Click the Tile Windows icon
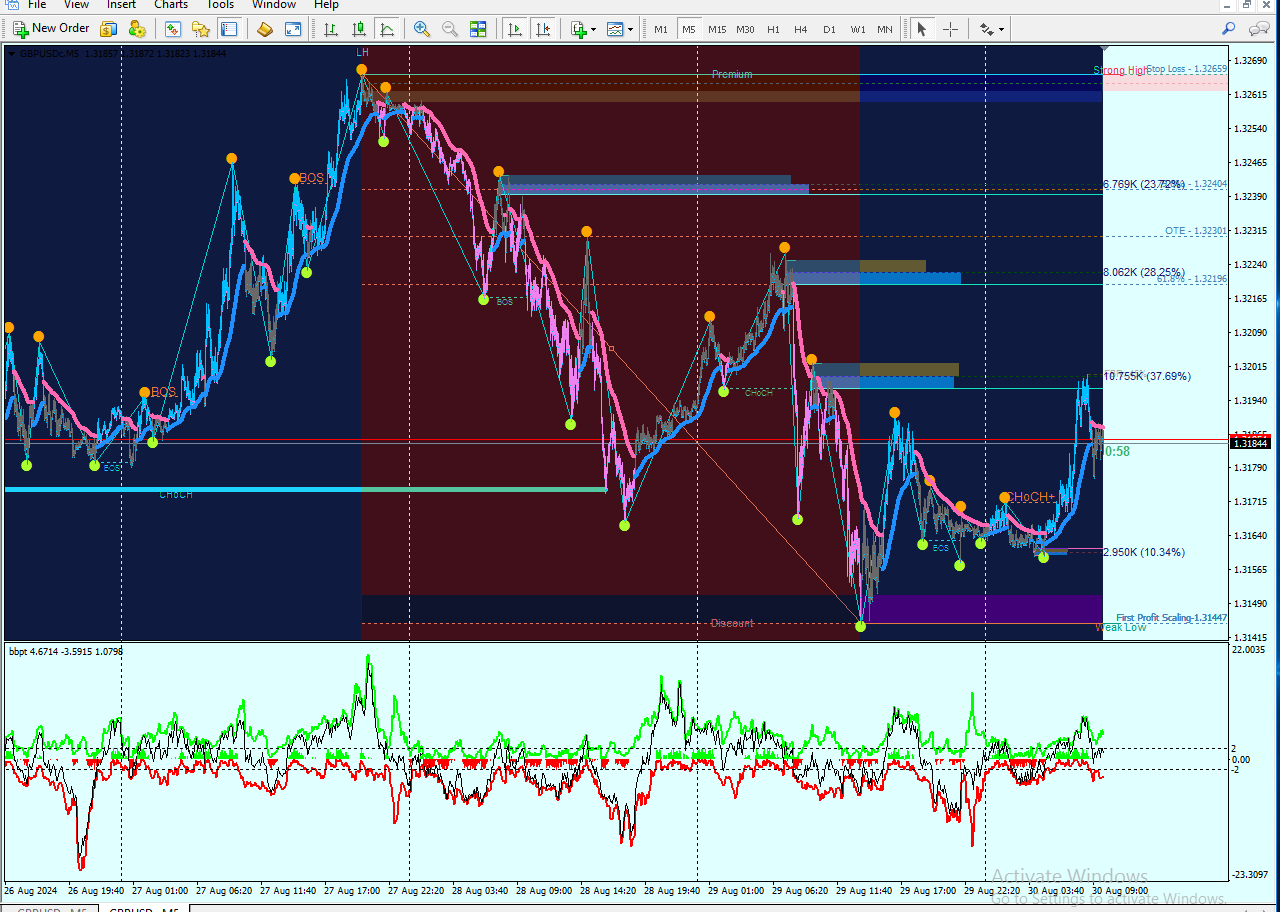Viewport: 1280px width, 912px height. click(478, 29)
